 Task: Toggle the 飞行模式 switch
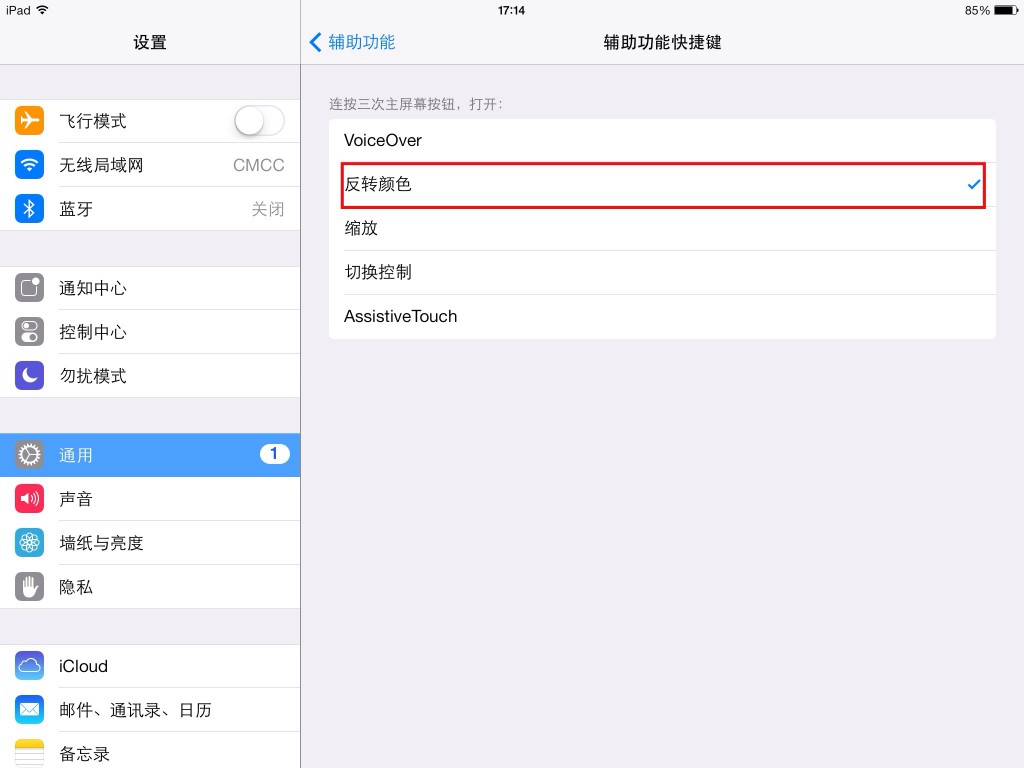[x=259, y=121]
